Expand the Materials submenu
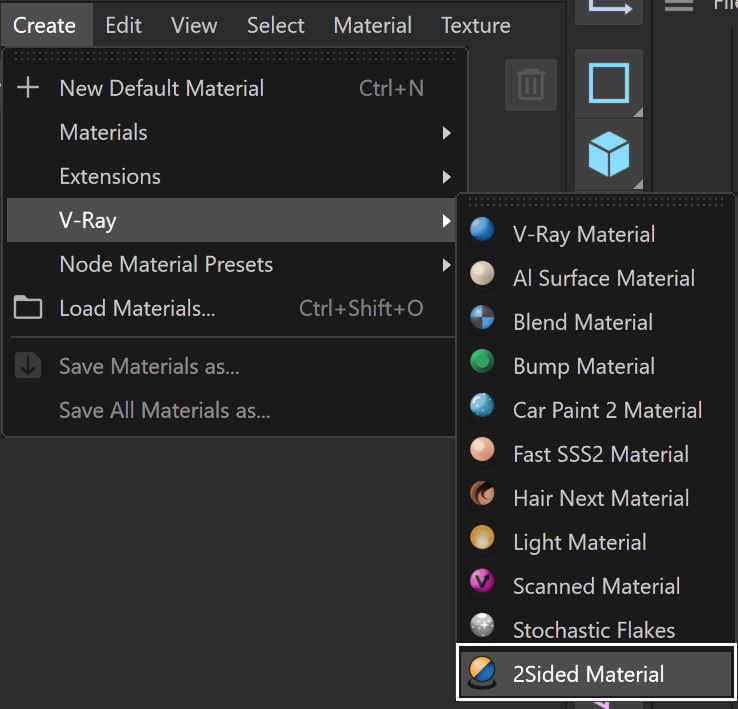Viewport: 738px width, 709px height. (x=231, y=132)
